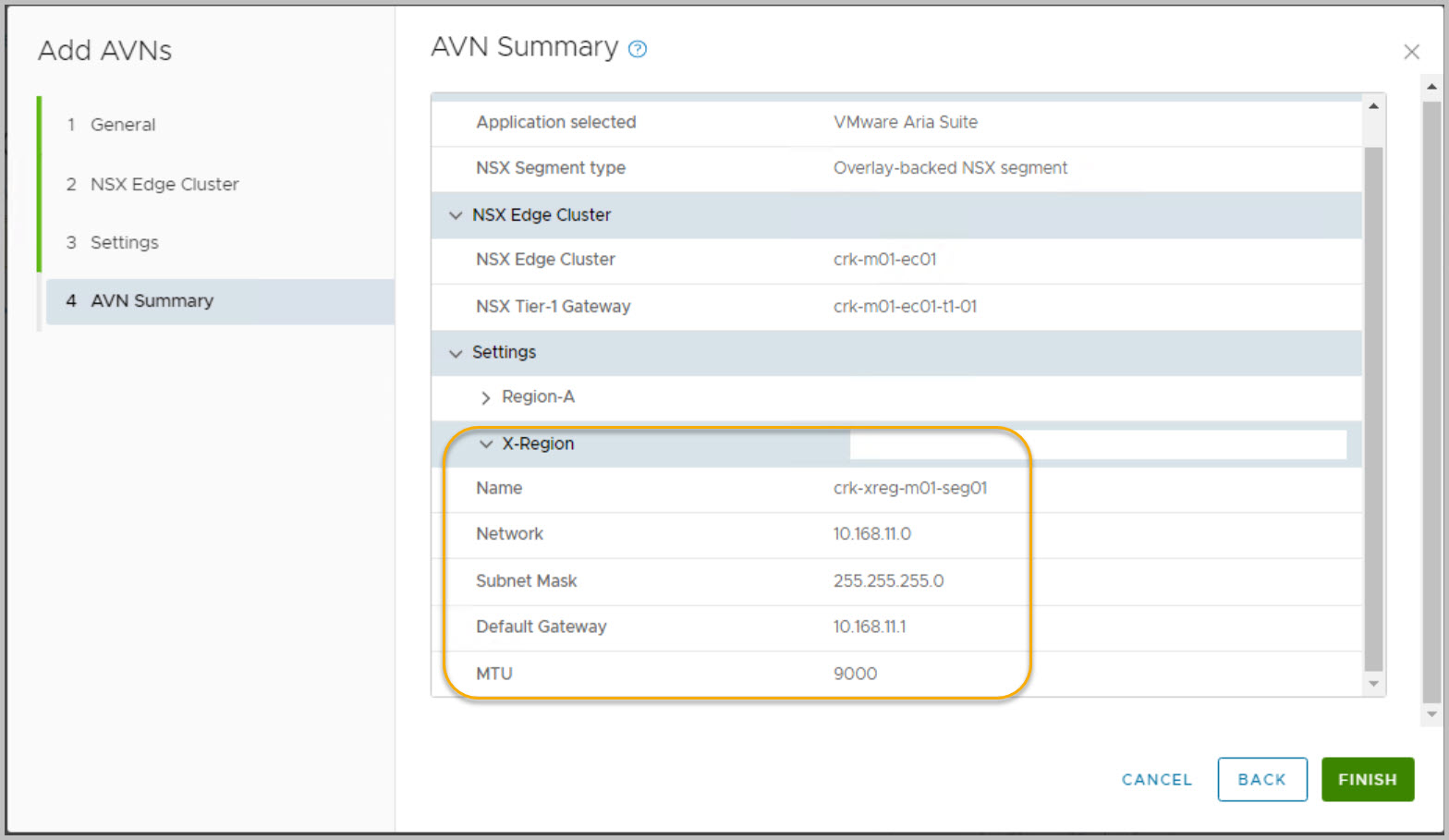Viewport: 1449px width, 840px height.
Task: Collapse the Settings section chevron
Action: 456,353
